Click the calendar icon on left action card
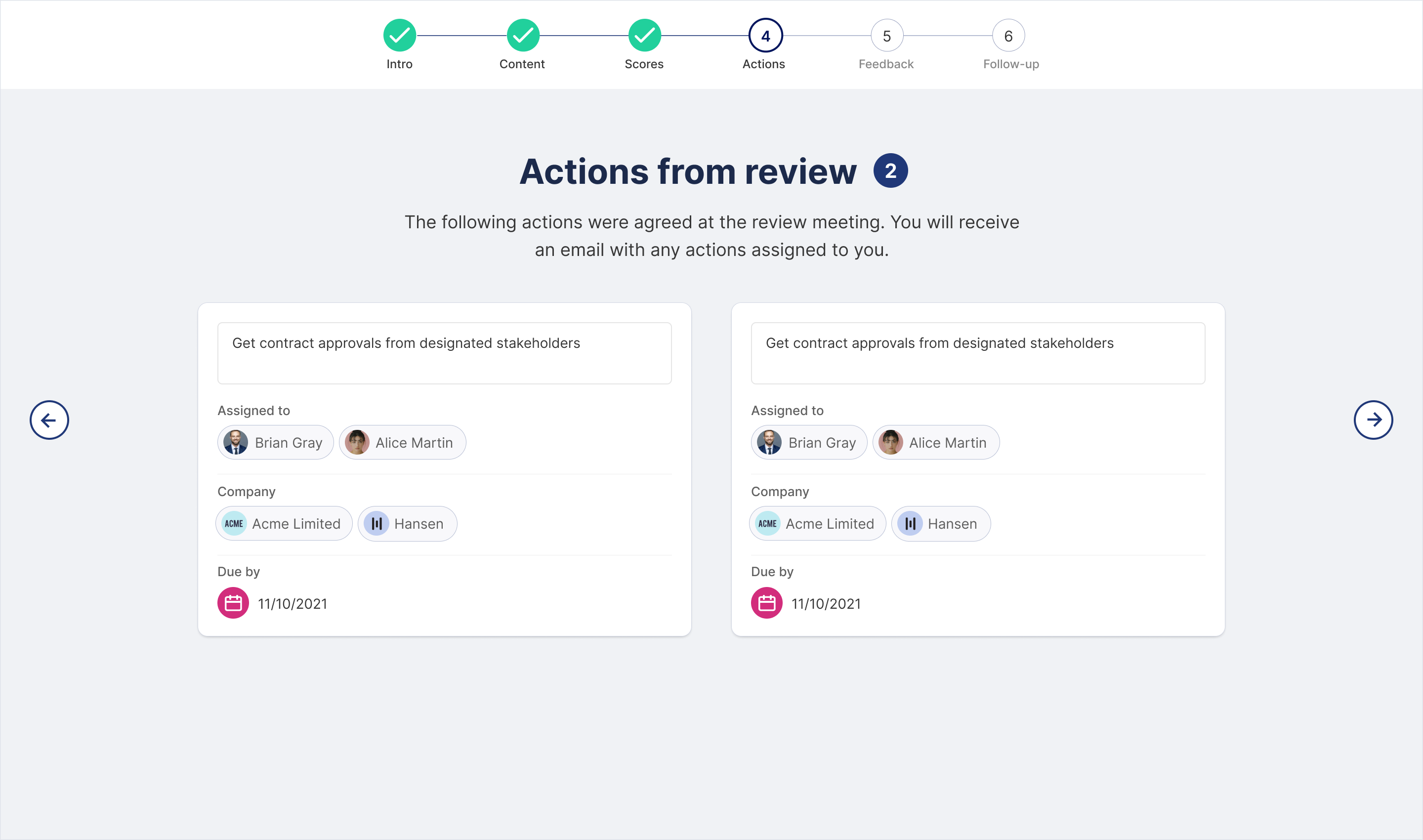The height and width of the screenshot is (840, 1423). 233,603
